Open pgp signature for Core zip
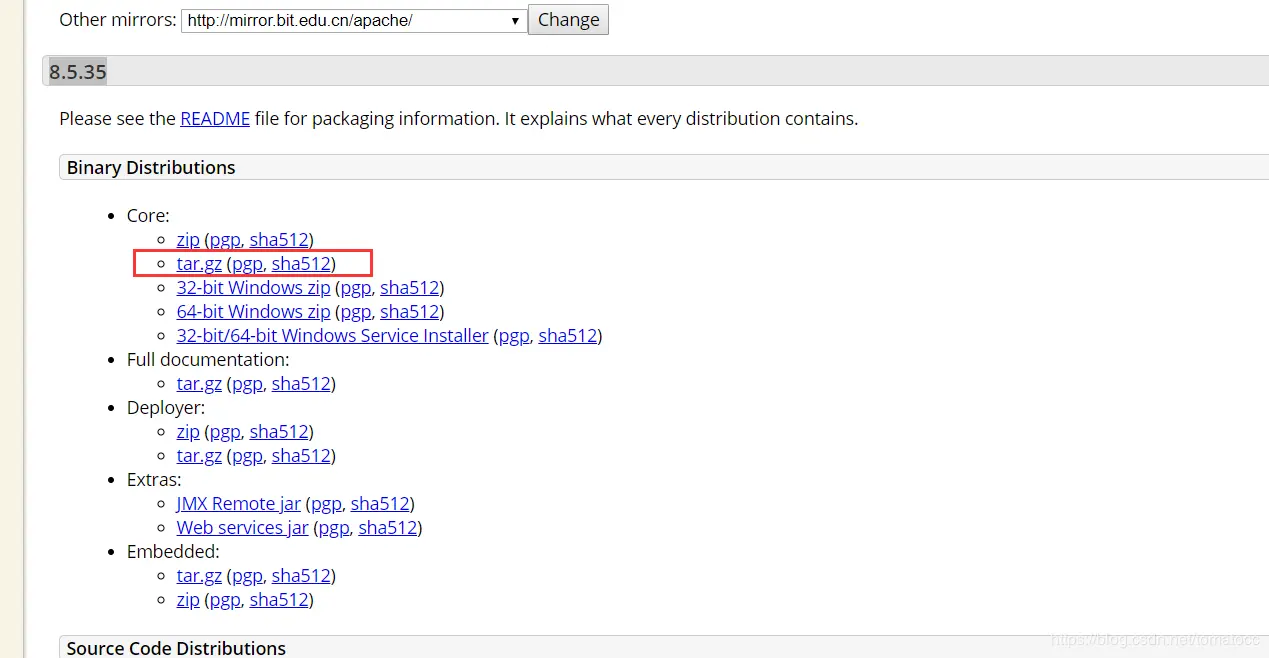 point(225,240)
